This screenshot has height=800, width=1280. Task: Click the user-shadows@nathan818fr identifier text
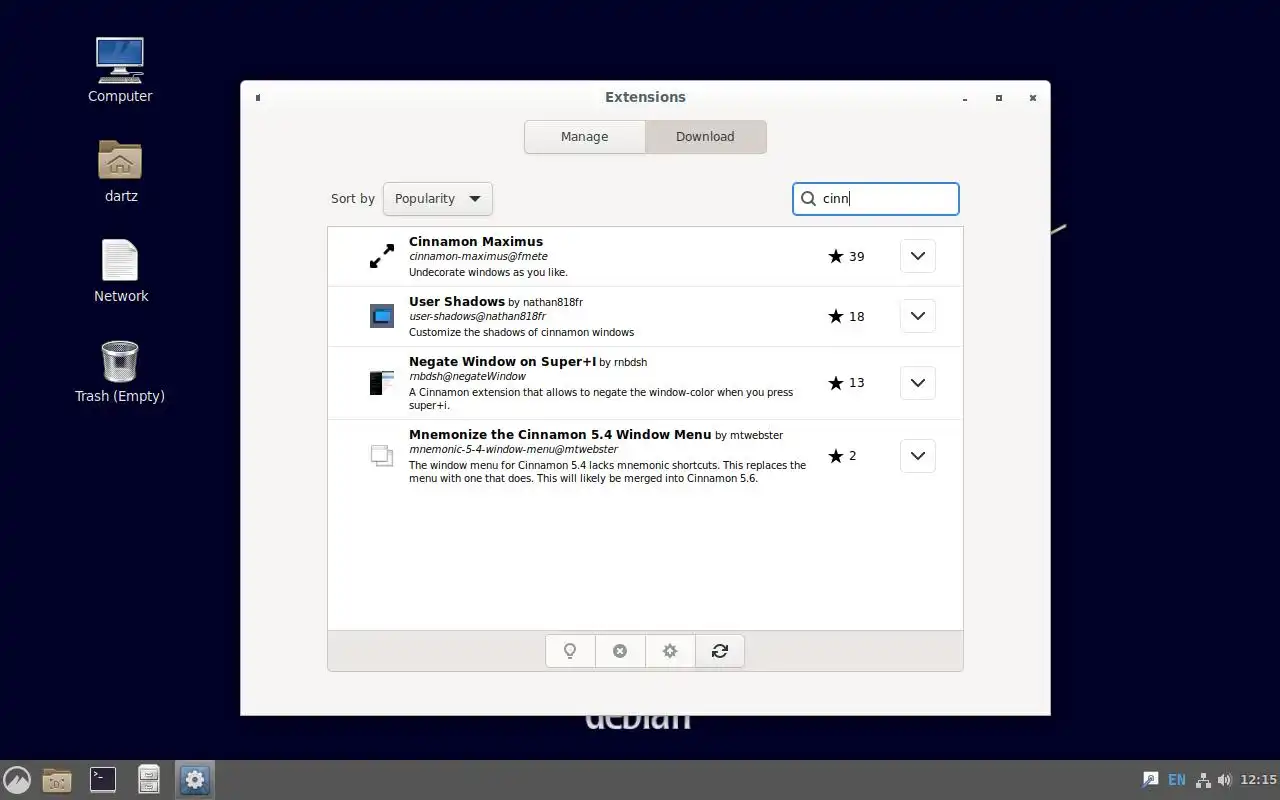[x=477, y=316]
